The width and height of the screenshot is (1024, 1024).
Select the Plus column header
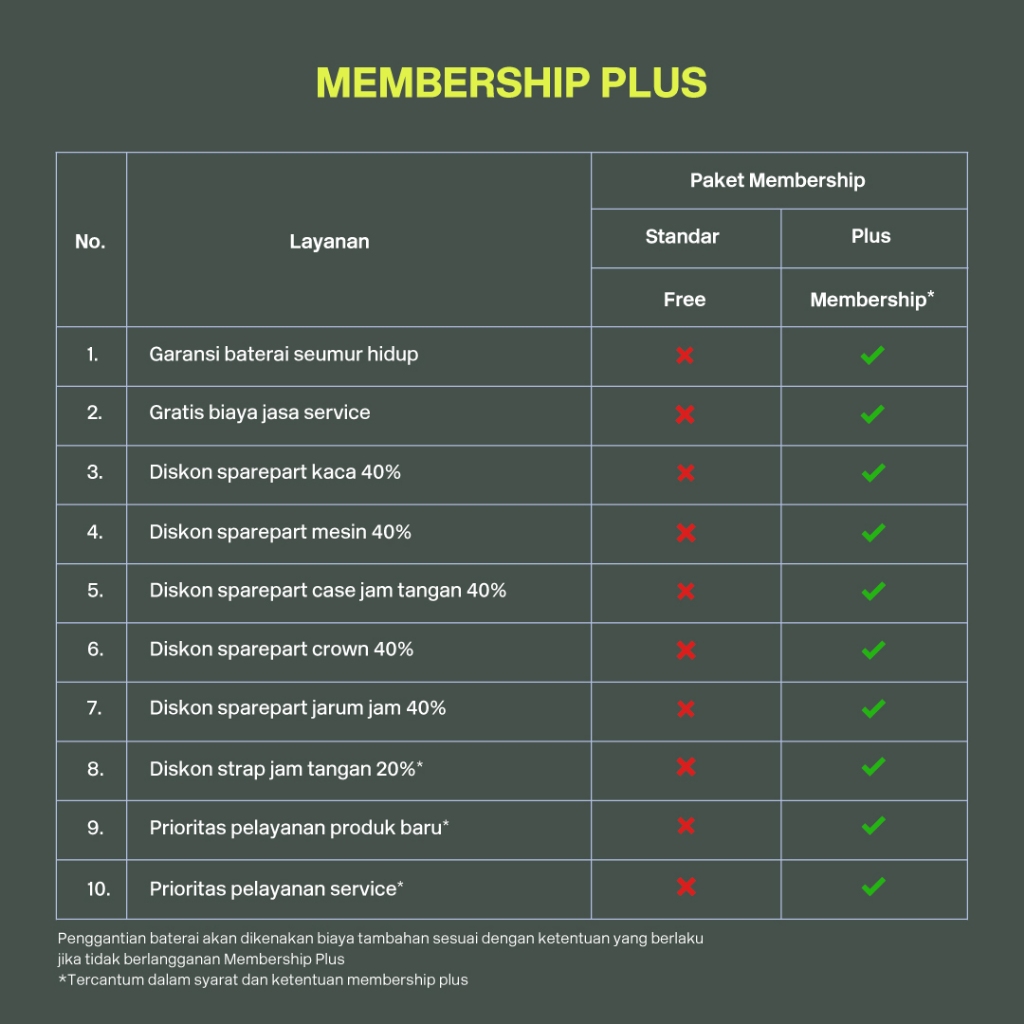(871, 237)
